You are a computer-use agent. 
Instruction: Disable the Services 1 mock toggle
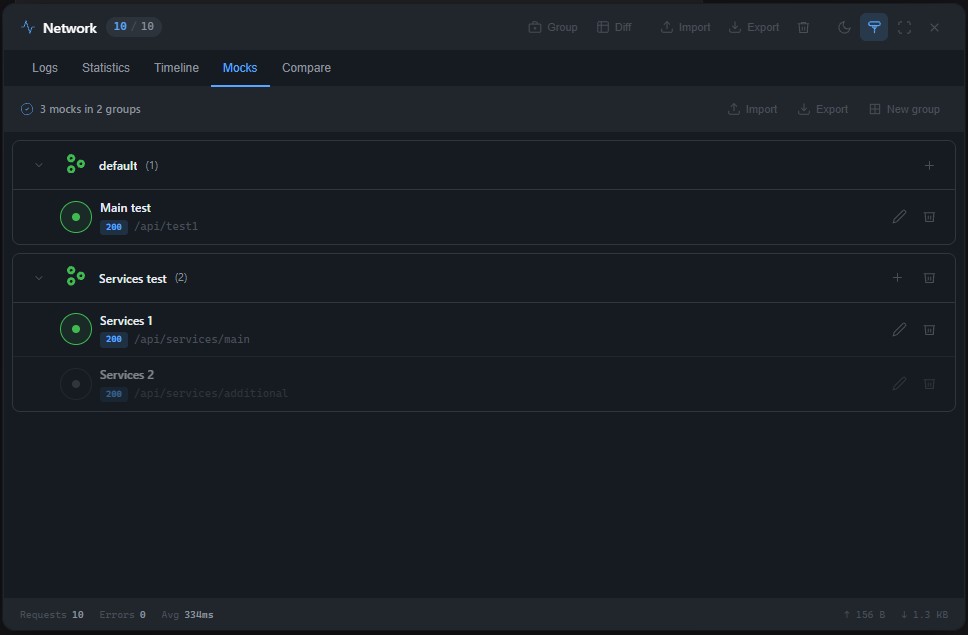click(x=76, y=329)
